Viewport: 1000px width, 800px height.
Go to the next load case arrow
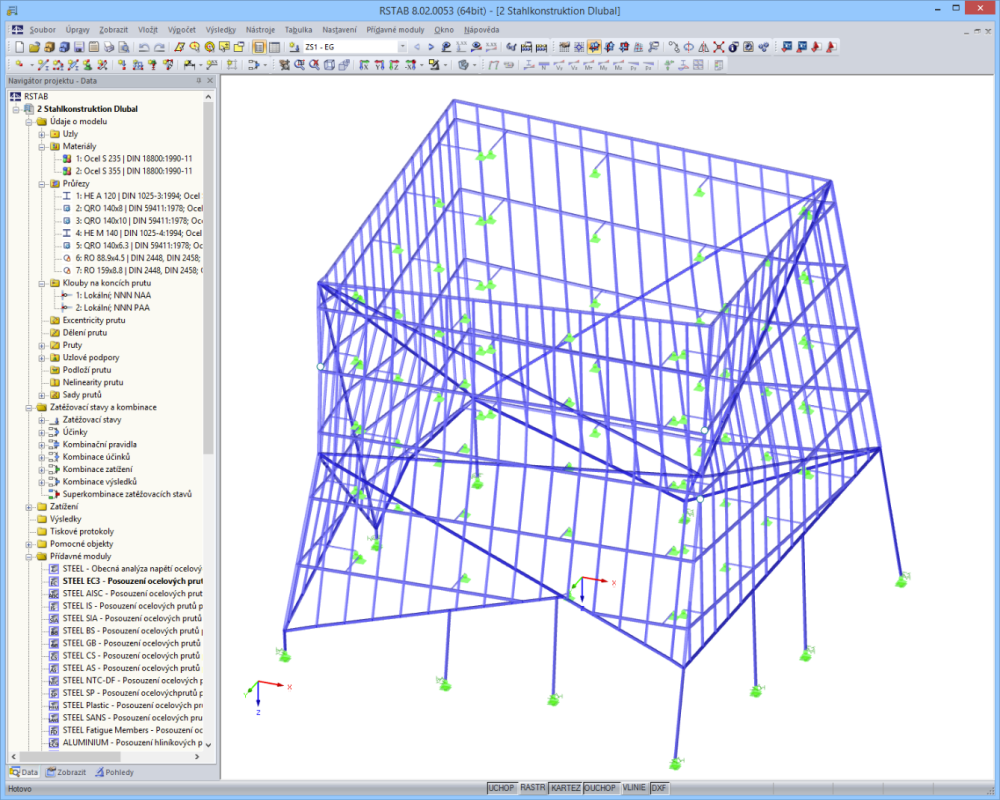click(x=431, y=47)
